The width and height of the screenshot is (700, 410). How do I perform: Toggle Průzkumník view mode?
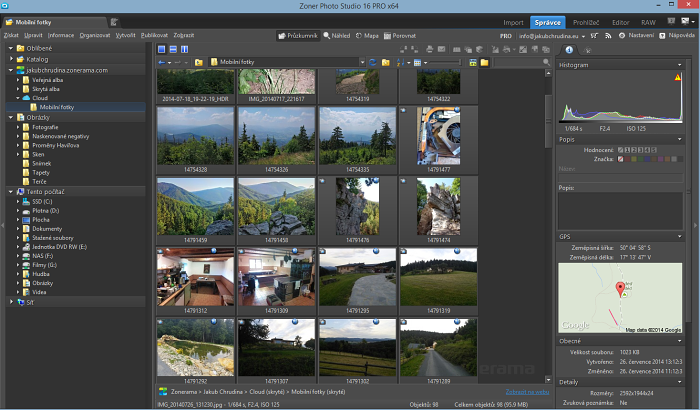[298, 36]
